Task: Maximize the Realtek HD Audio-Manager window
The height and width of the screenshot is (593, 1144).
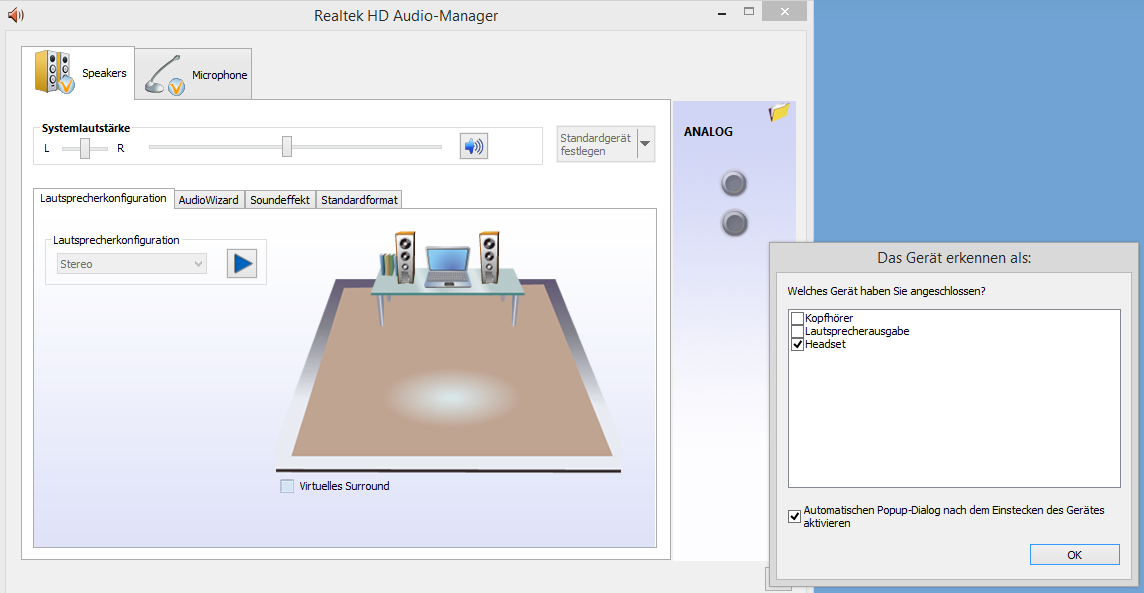Action: click(x=749, y=12)
